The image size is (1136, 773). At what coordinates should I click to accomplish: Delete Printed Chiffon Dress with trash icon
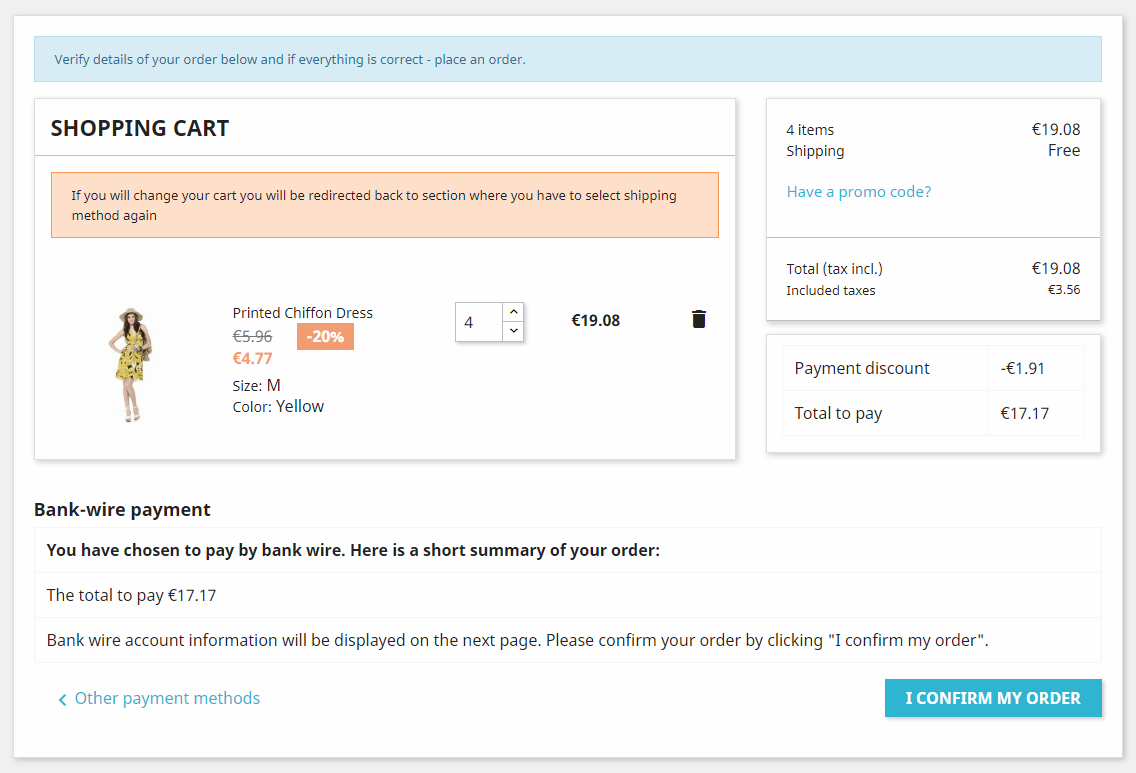click(x=699, y=319)
